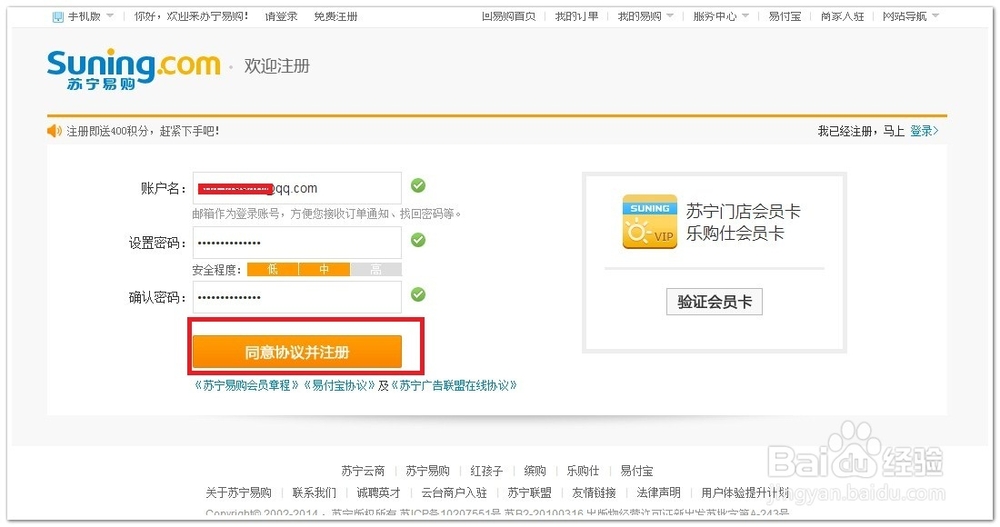Click the 苏宁门店会员卡 text
Image resolution: width=1000 pixels, height=527 pixels.
click(743, 211)
